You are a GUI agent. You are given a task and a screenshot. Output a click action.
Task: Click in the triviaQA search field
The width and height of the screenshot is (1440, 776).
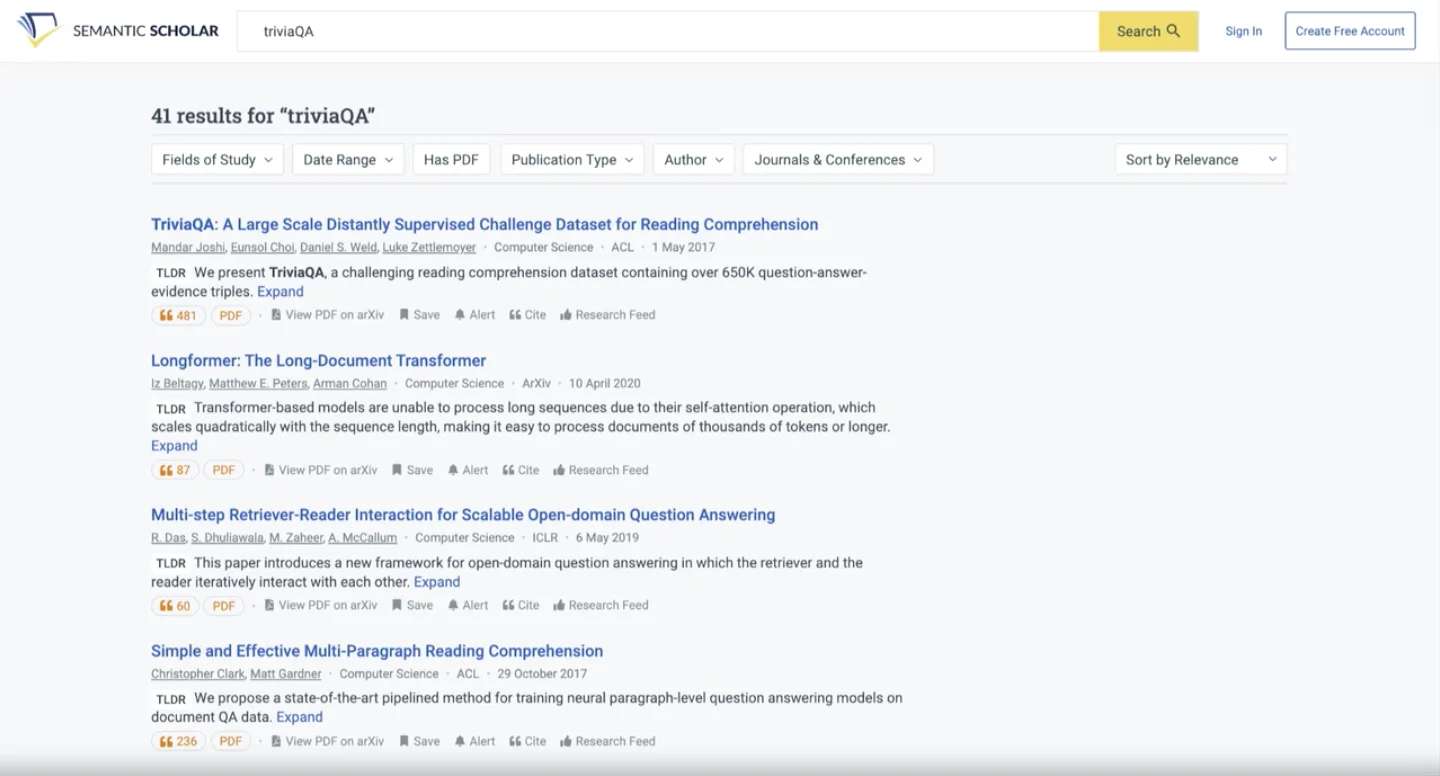pos(668,31)
